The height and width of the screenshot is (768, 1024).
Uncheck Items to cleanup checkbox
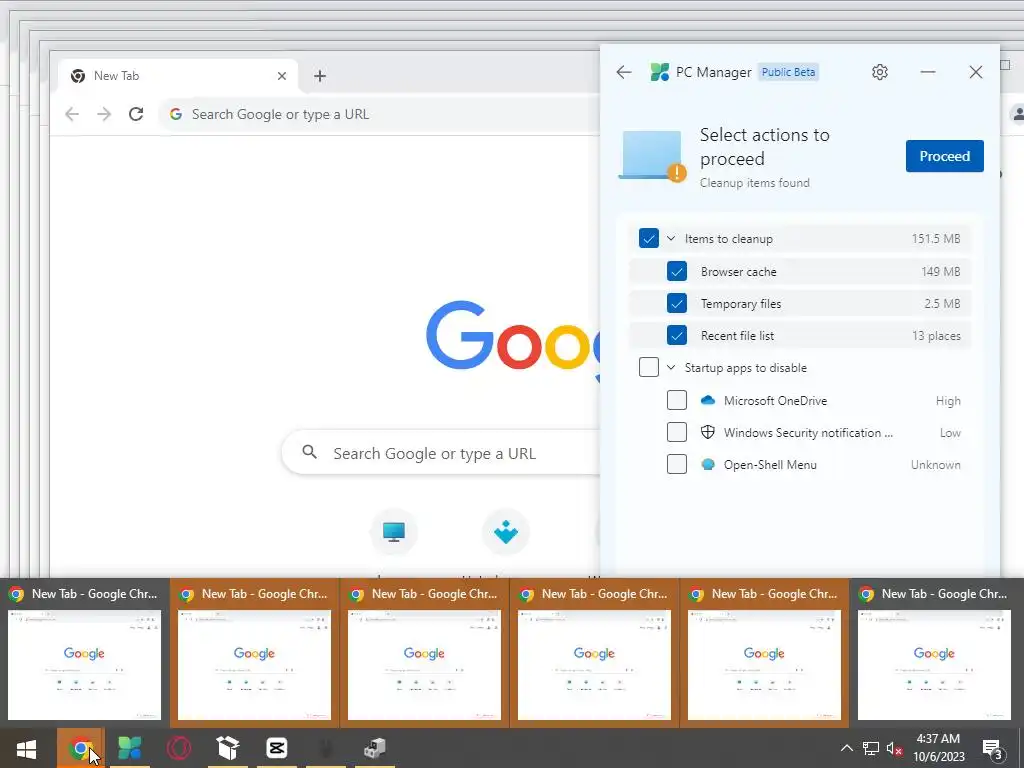pyautogui.click(x=648, y=238)
